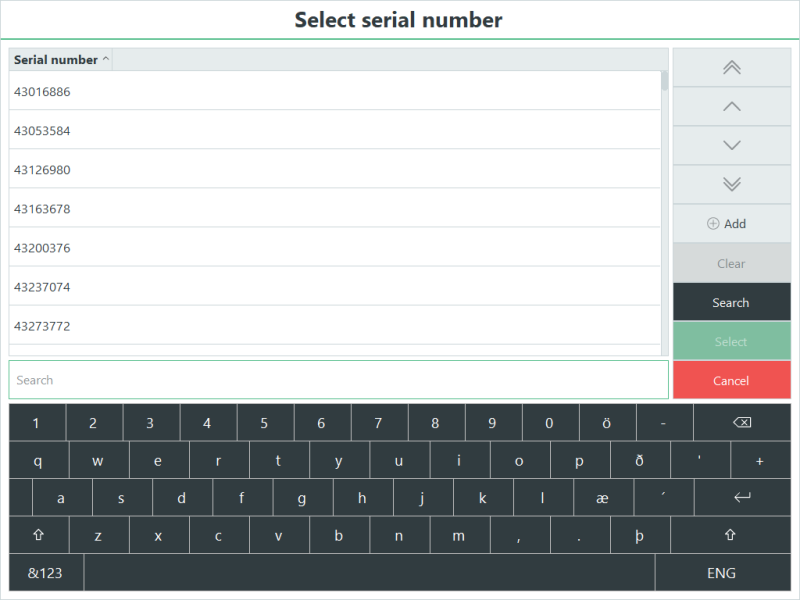Image resolution: width=800 pixels, height=600 pixels.
Task: Move down one row with down chevron
Action: pyautogui.click(x=732, y=145)
